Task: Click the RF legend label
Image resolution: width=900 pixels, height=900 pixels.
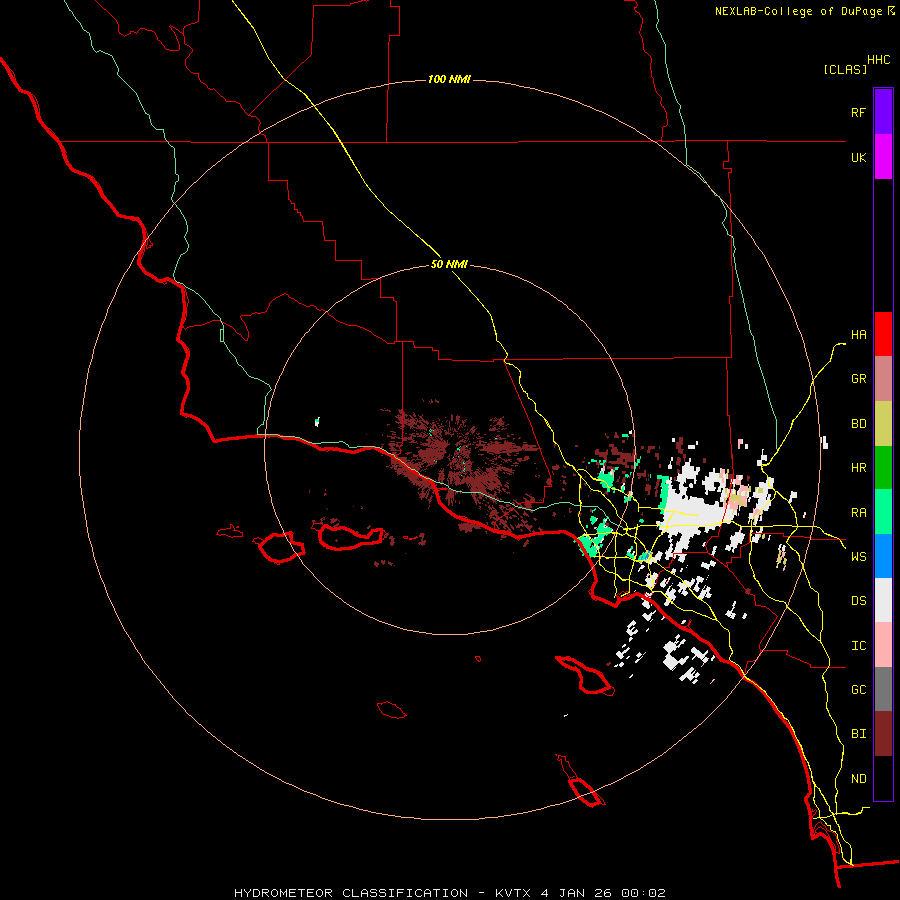Action: point(858,112)
